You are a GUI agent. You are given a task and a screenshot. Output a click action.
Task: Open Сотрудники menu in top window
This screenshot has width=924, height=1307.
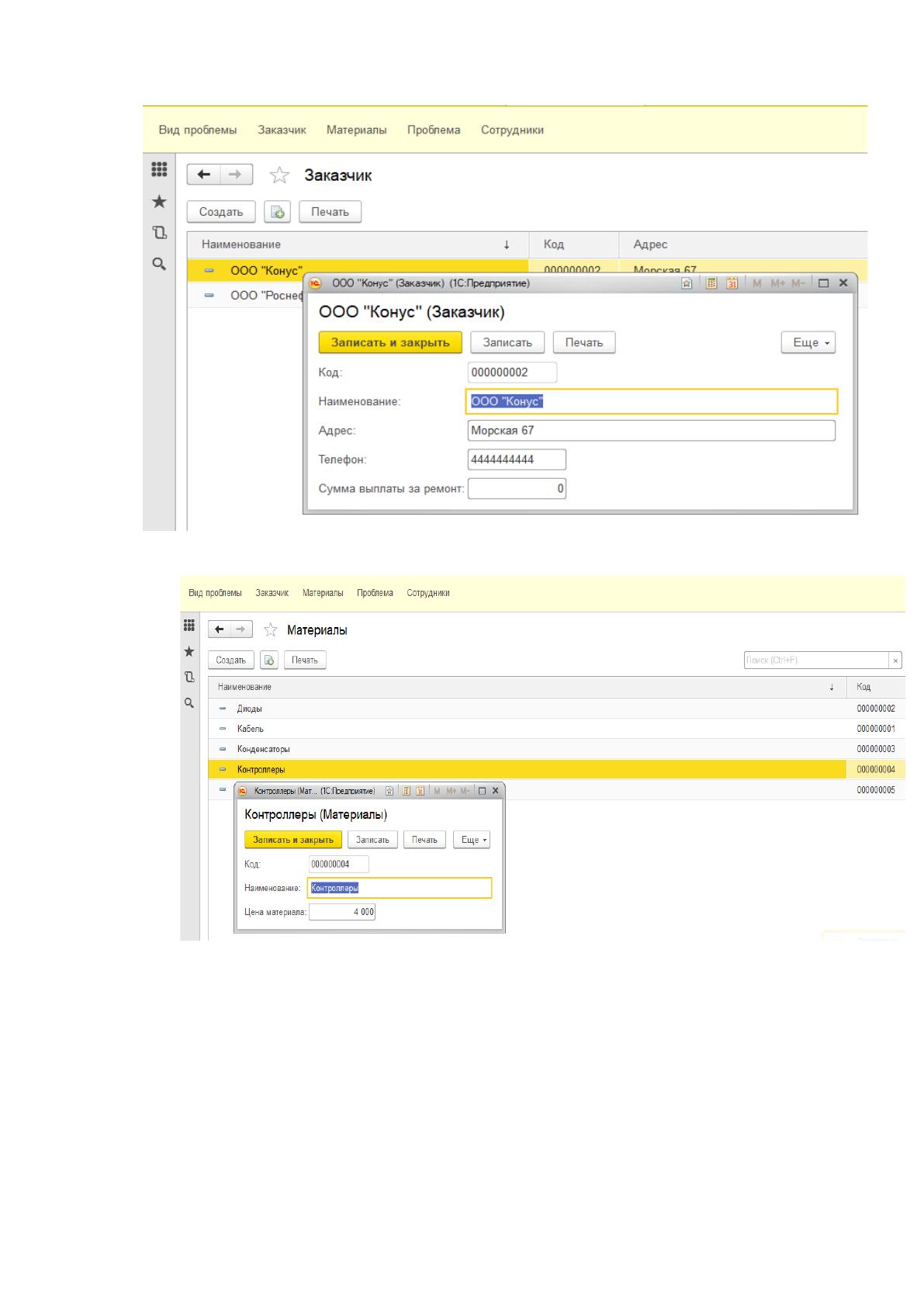coord(512,130)
